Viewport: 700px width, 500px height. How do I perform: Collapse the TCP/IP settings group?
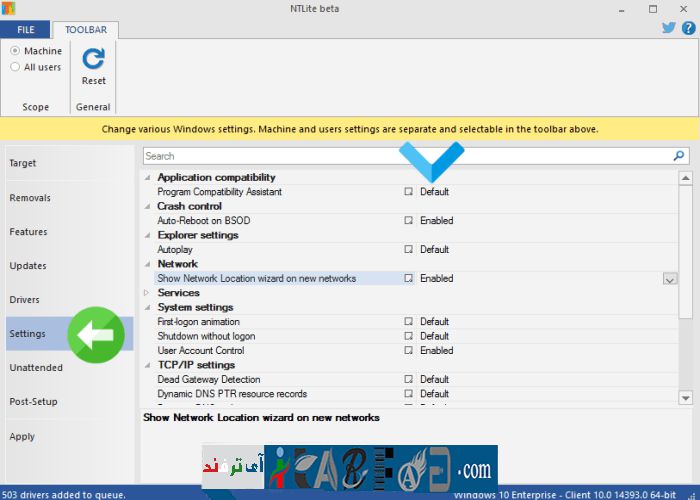[148, 365]
